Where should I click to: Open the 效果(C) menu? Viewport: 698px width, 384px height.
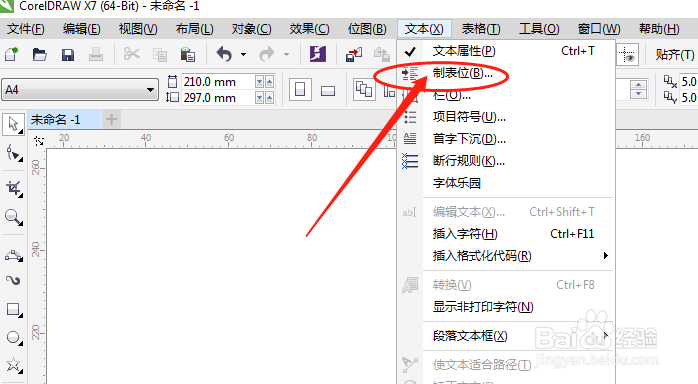309,29
